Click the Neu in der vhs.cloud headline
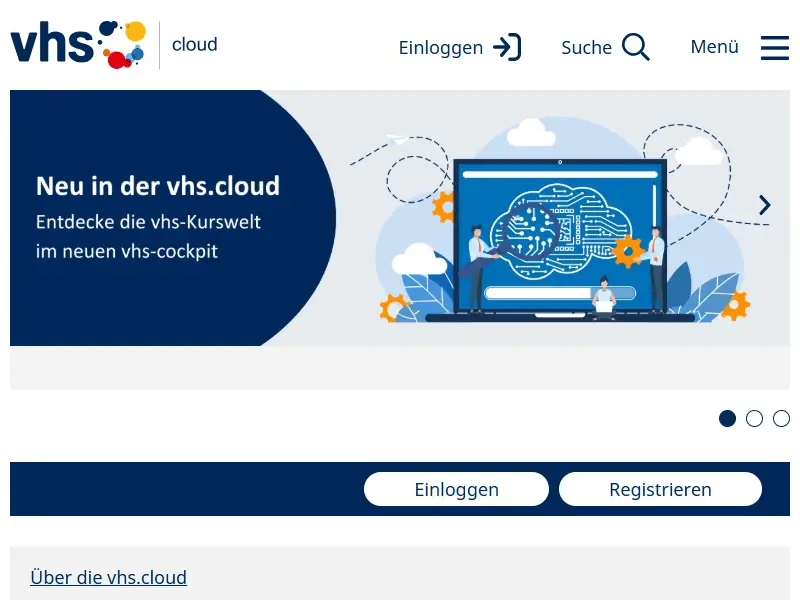 click(x=158, y=186)
